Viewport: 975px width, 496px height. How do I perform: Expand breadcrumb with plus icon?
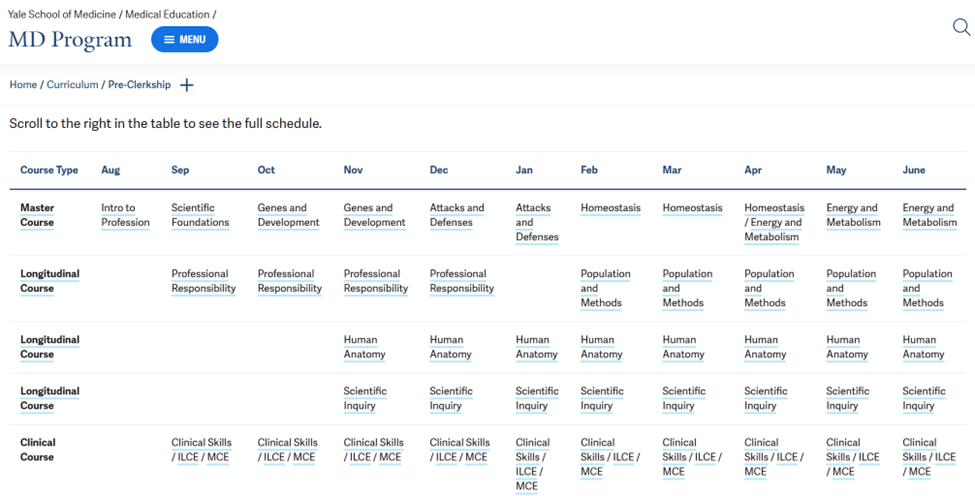(187, 85)
